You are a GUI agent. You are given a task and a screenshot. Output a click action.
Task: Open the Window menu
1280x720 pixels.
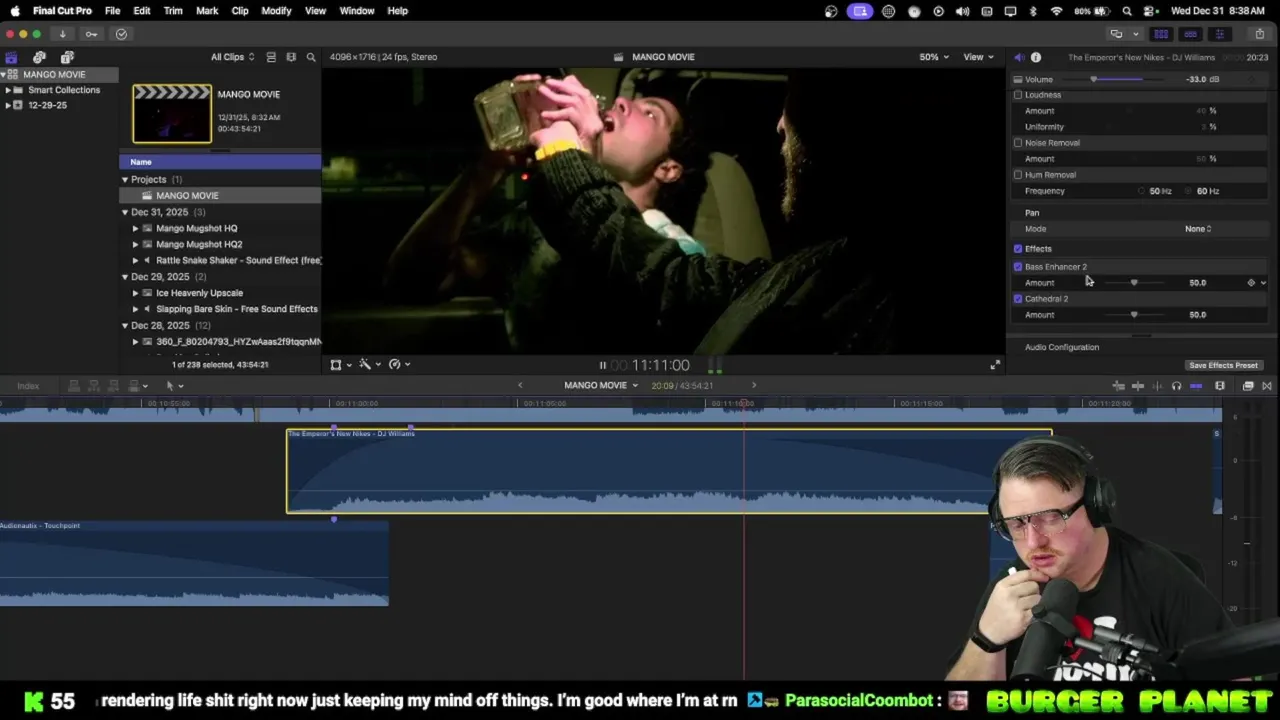[x=357, y=11]
